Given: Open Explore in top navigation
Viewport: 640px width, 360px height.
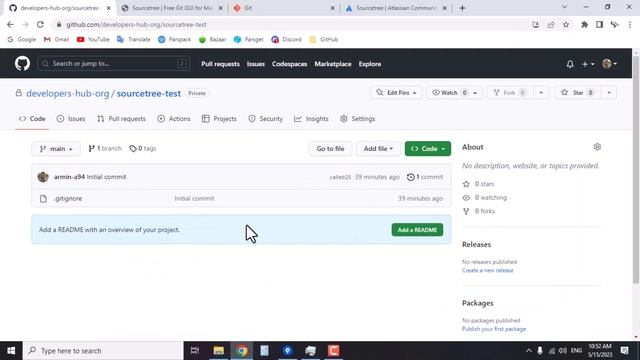Looking at the screenshot, I should coord(370,64).
